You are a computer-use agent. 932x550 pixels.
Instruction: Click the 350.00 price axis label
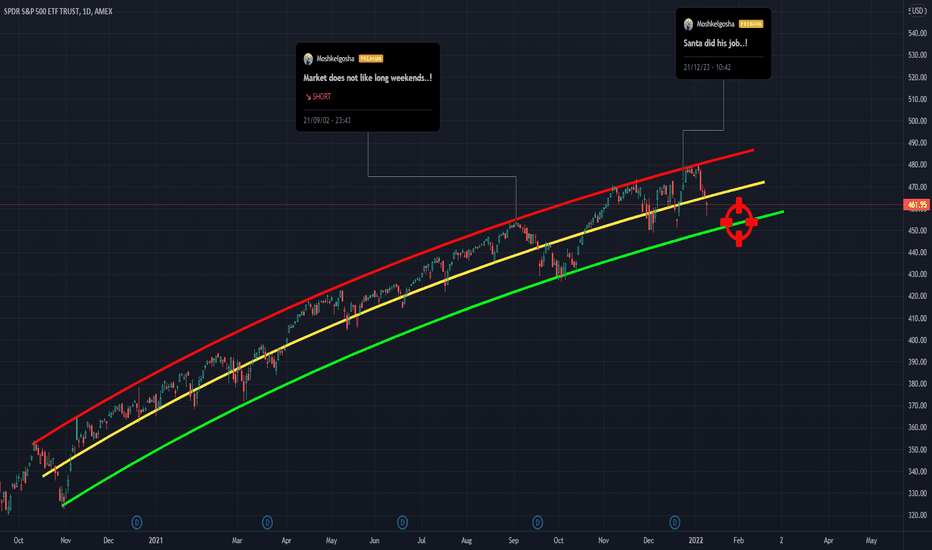[x=917, y=450]
